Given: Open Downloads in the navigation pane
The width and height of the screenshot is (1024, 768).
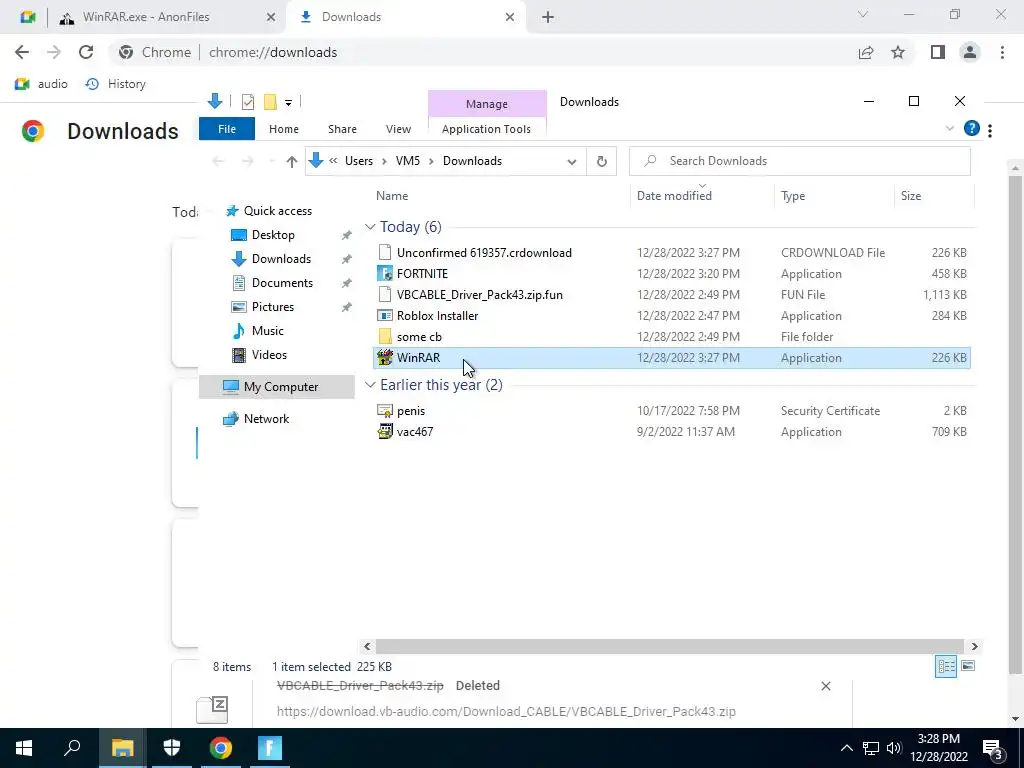Looking at the screenshot, I should coord(281,259).
